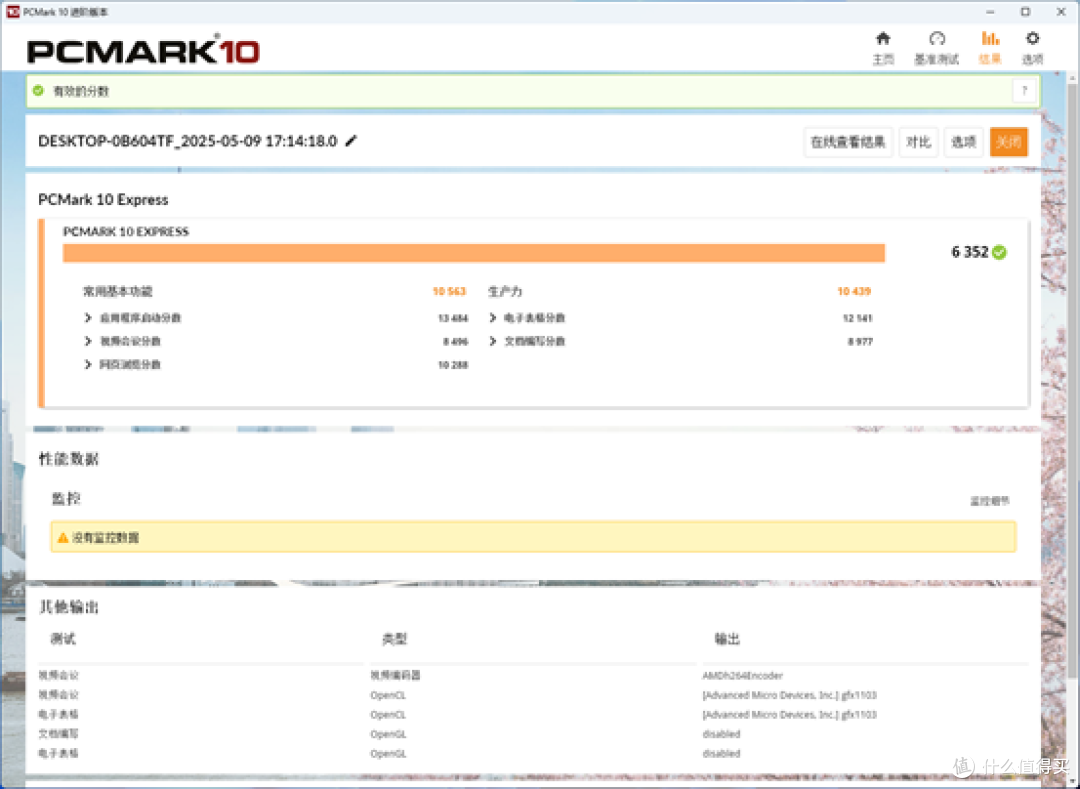Click the PCMark 10 Express section title
1080x789 pixels.
click(103, 200)
